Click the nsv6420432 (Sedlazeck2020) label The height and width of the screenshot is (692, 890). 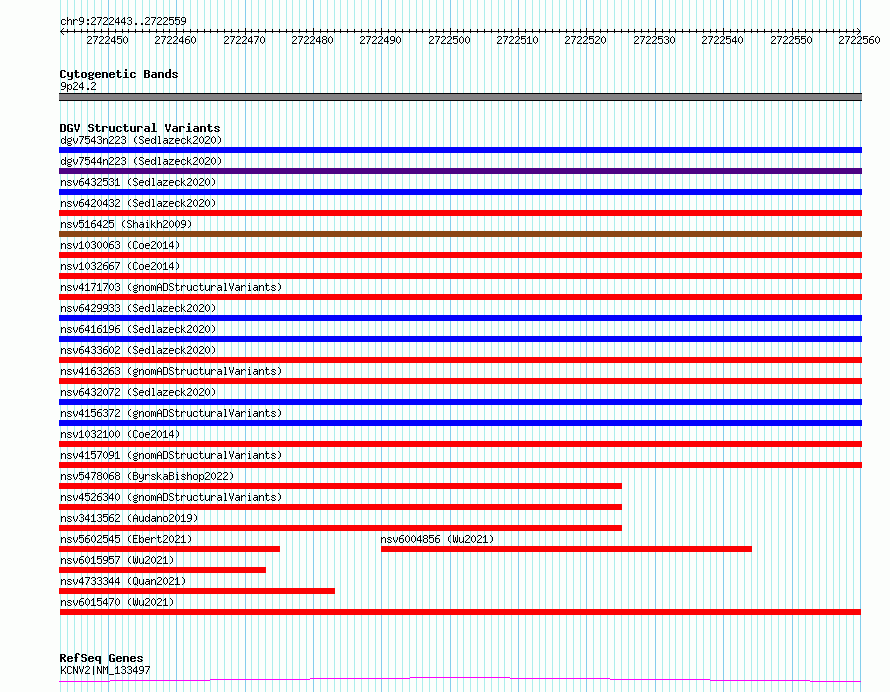tap(138, 203)
